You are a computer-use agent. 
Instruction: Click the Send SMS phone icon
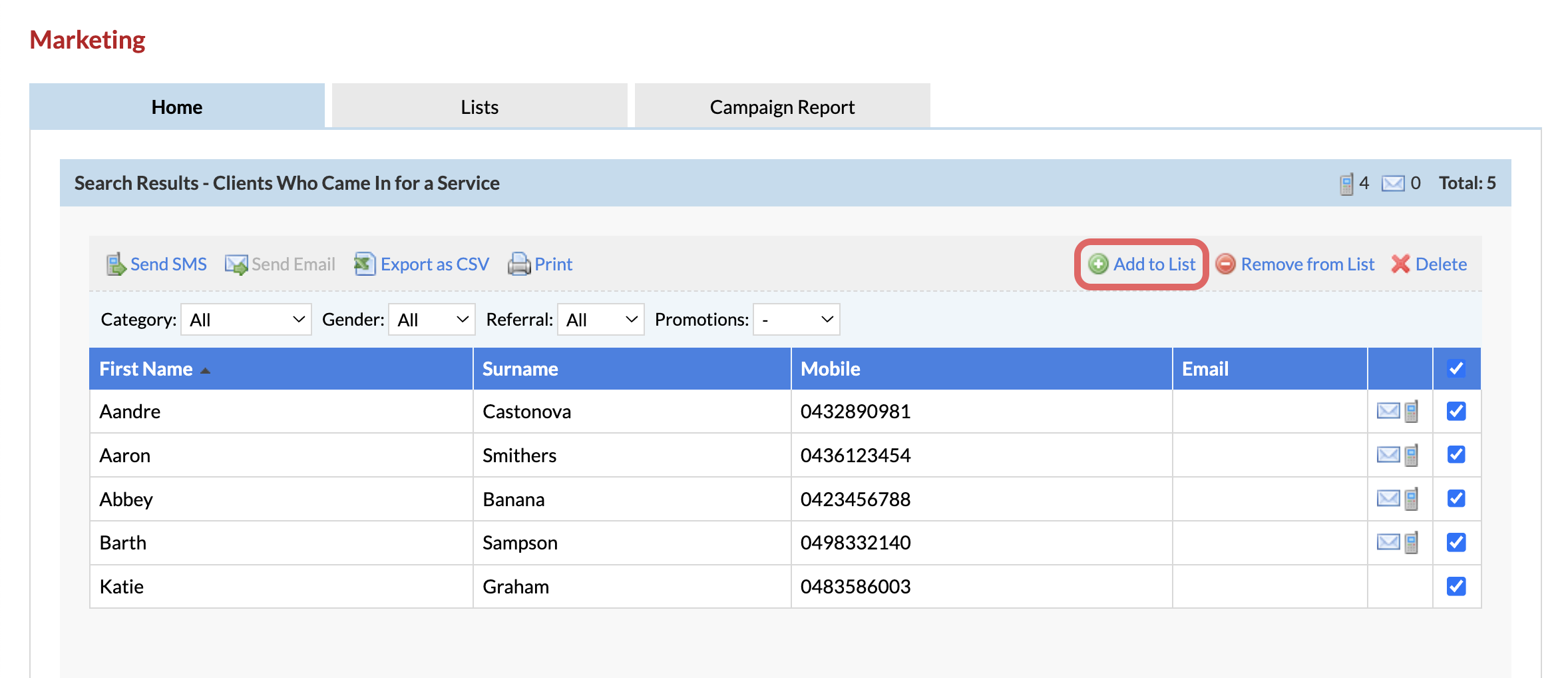point(116,264)
